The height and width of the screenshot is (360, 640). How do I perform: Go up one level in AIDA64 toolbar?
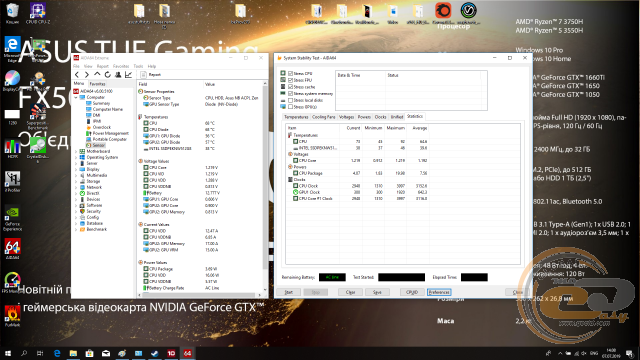click(97, 75)
